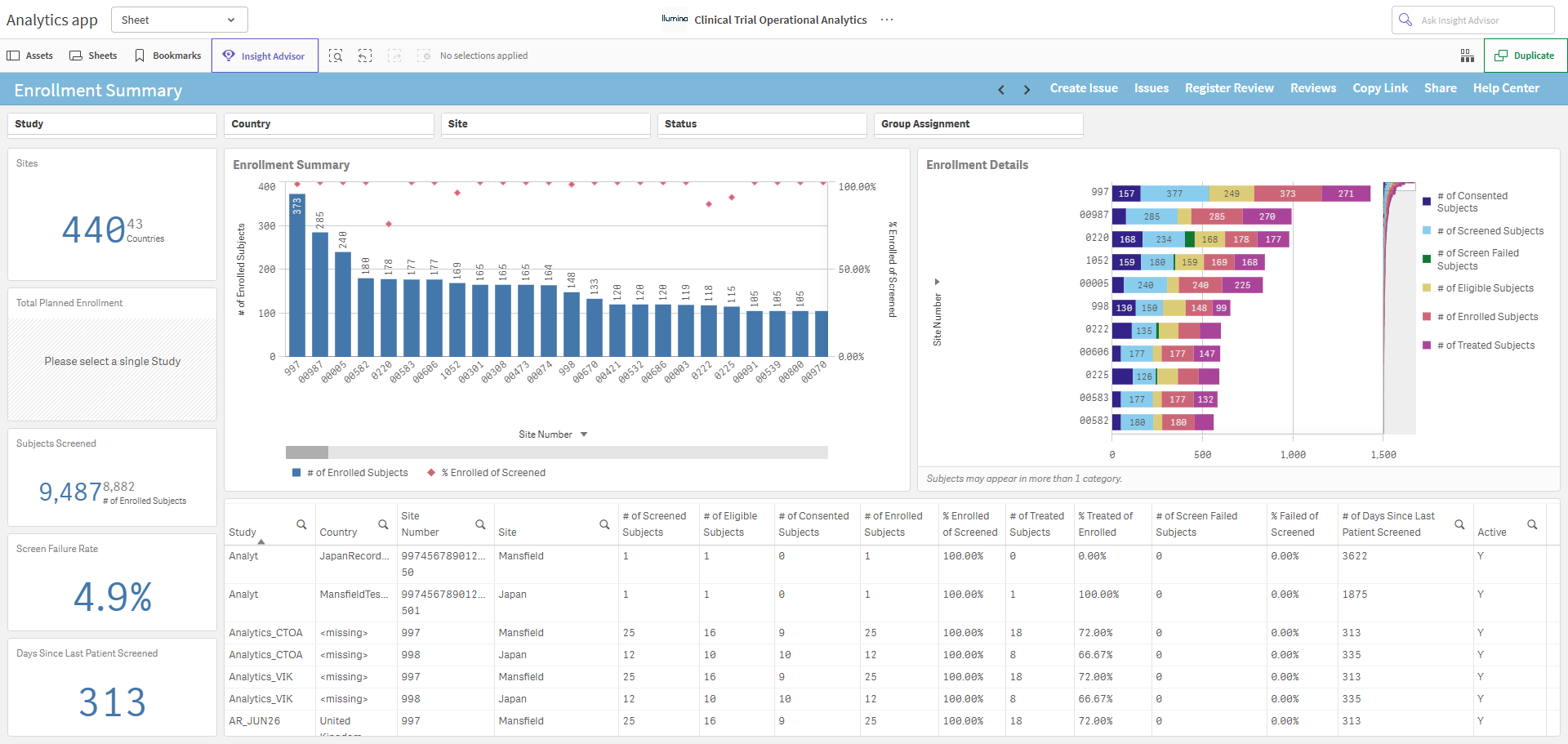Open the Bookmarks tab

click(x=168, y=56)
